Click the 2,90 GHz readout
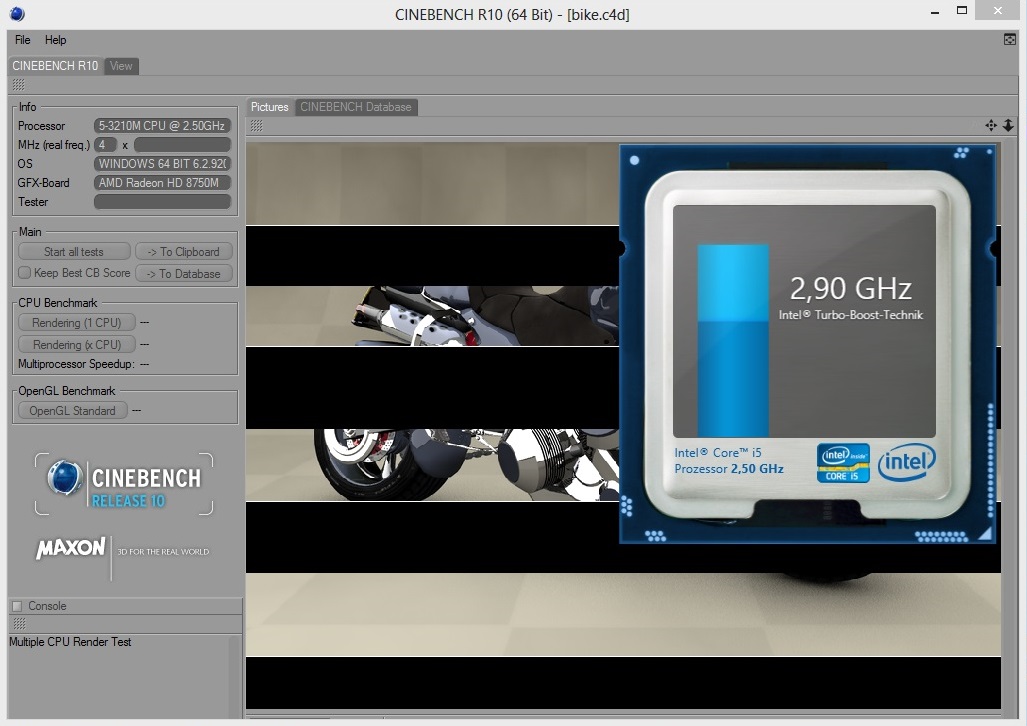 click(x=850, y=288)
